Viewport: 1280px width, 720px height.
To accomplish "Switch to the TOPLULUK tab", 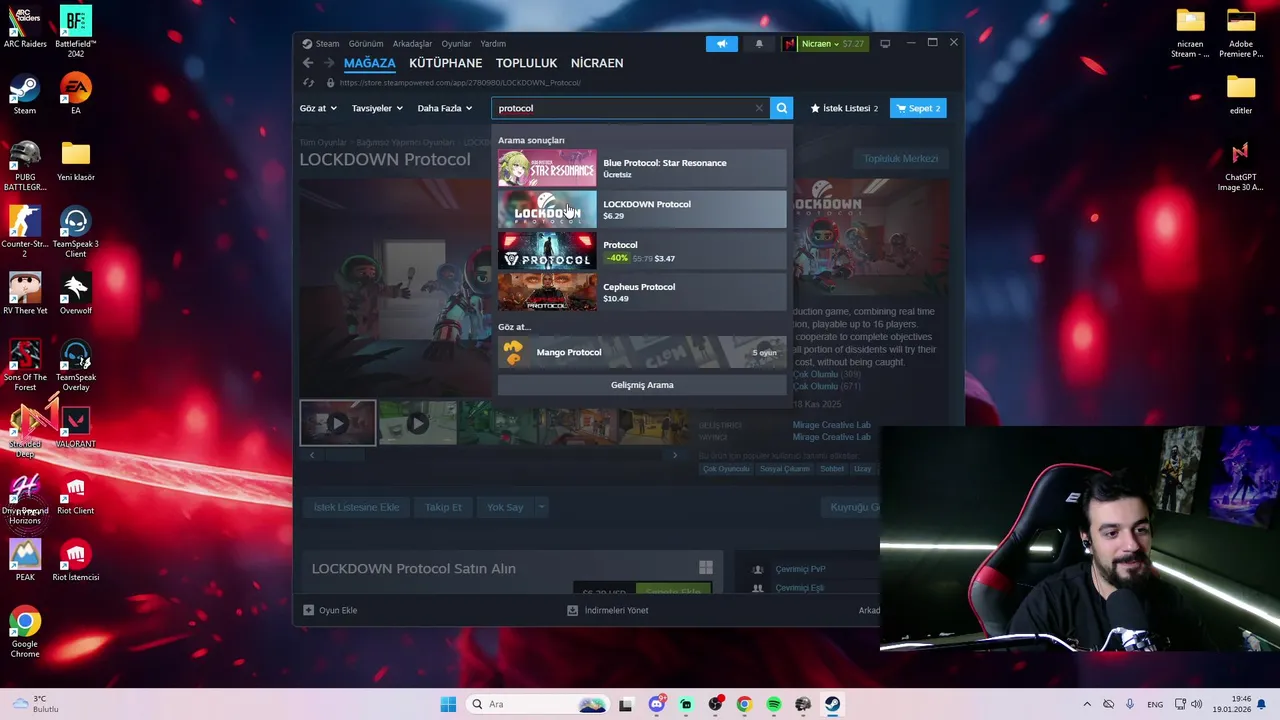I will (526, 63).
